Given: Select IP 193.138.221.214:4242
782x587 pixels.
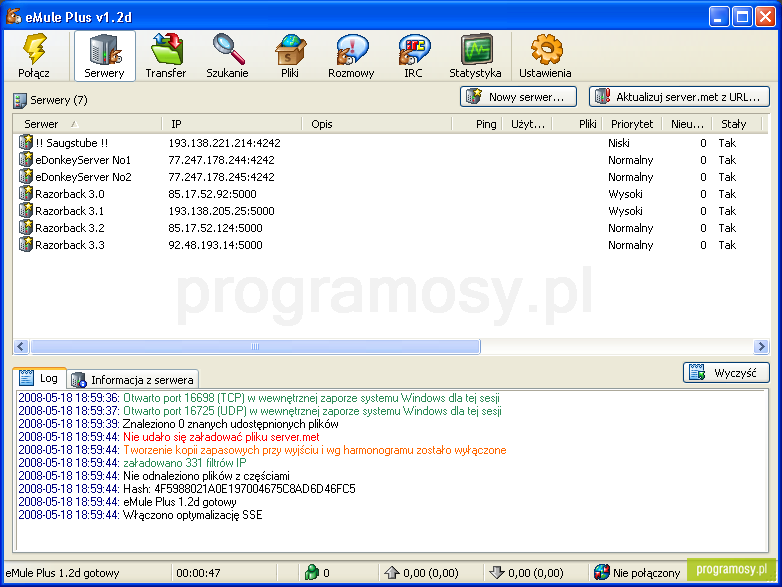Looking at the screenshot, I should 224,143.
